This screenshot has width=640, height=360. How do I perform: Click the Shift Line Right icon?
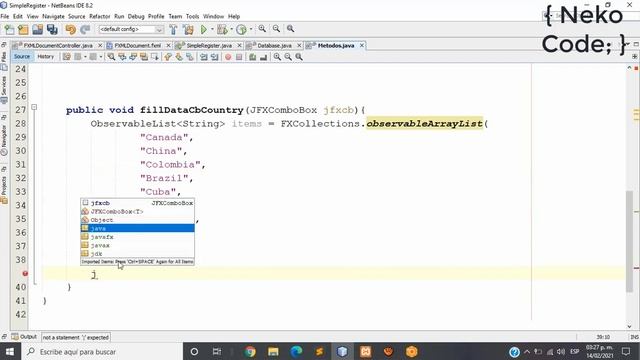coord(214,57)
